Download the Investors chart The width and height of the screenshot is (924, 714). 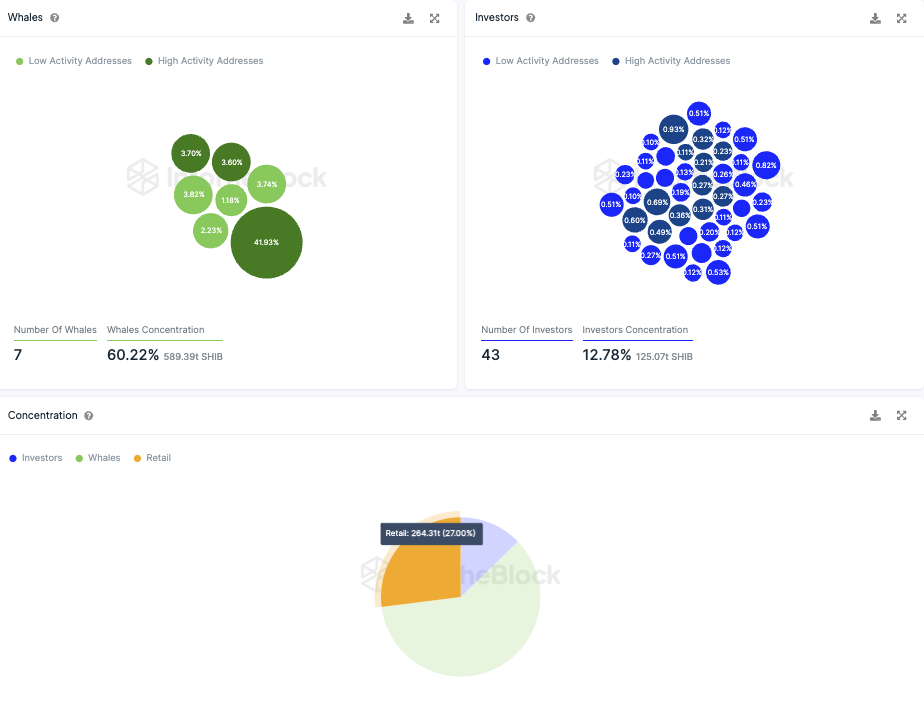[x=875, y=18]
